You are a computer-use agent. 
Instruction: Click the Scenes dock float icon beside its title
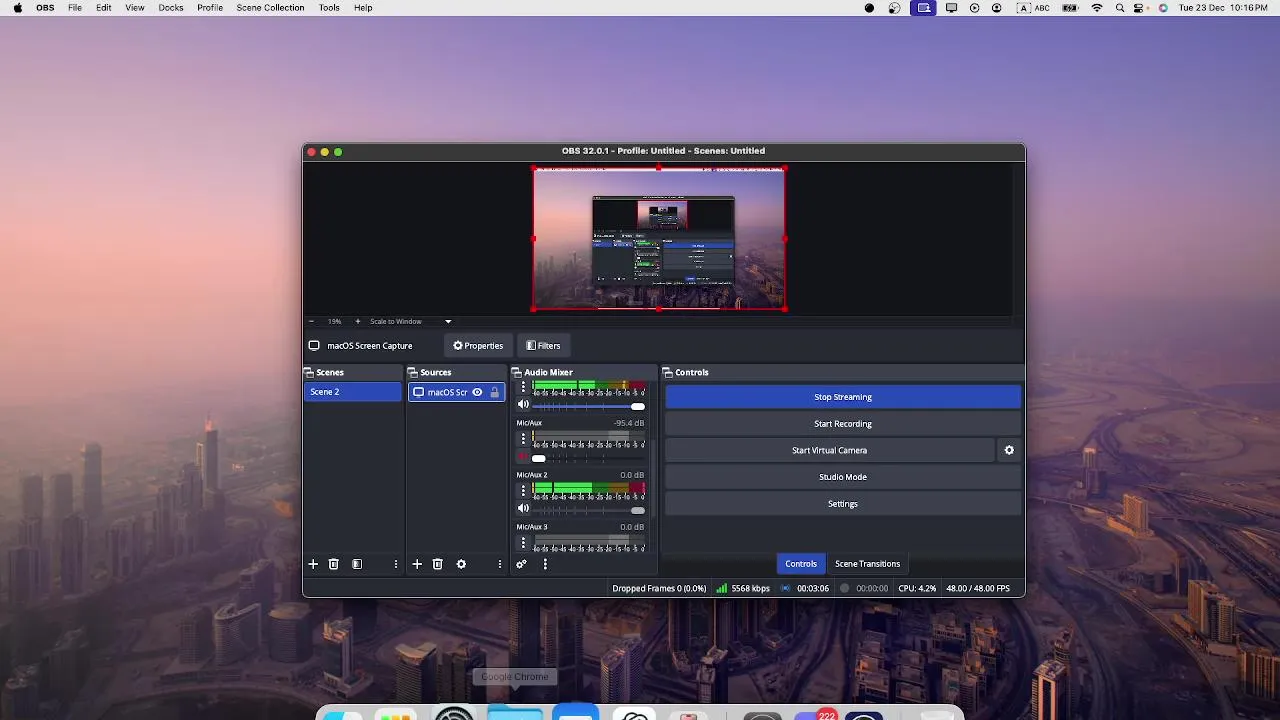pos(310,372)
